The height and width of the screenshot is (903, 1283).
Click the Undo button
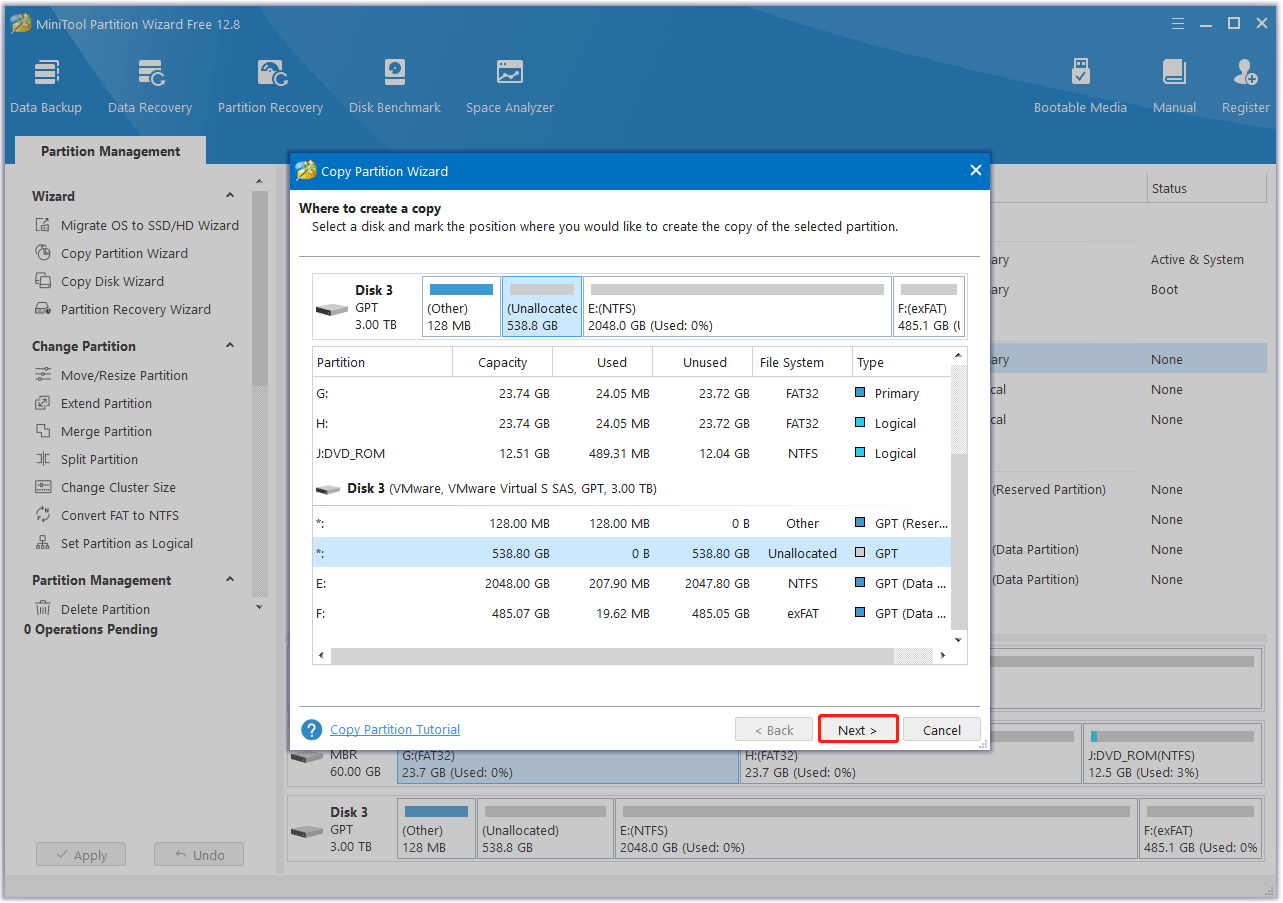pyautogui.click(x=199, y=855)
